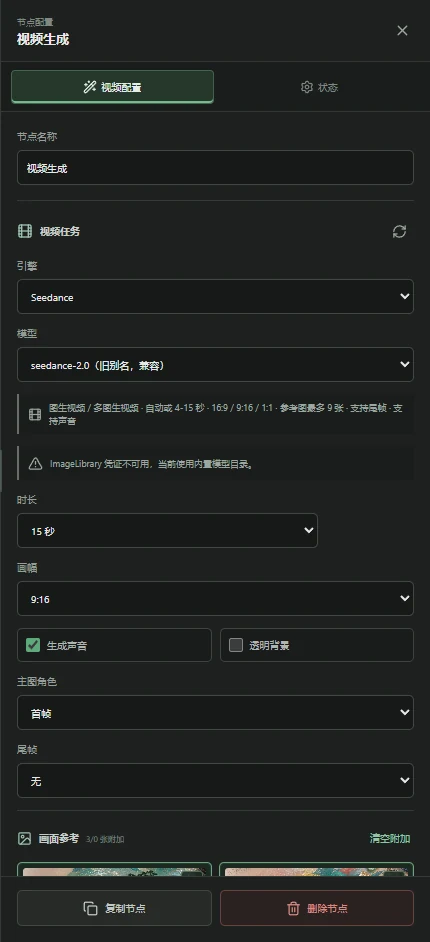This screenshot has width=430, height=942.
Task: Click the gear icon on 状态 tab
Action: pos(307,87)
